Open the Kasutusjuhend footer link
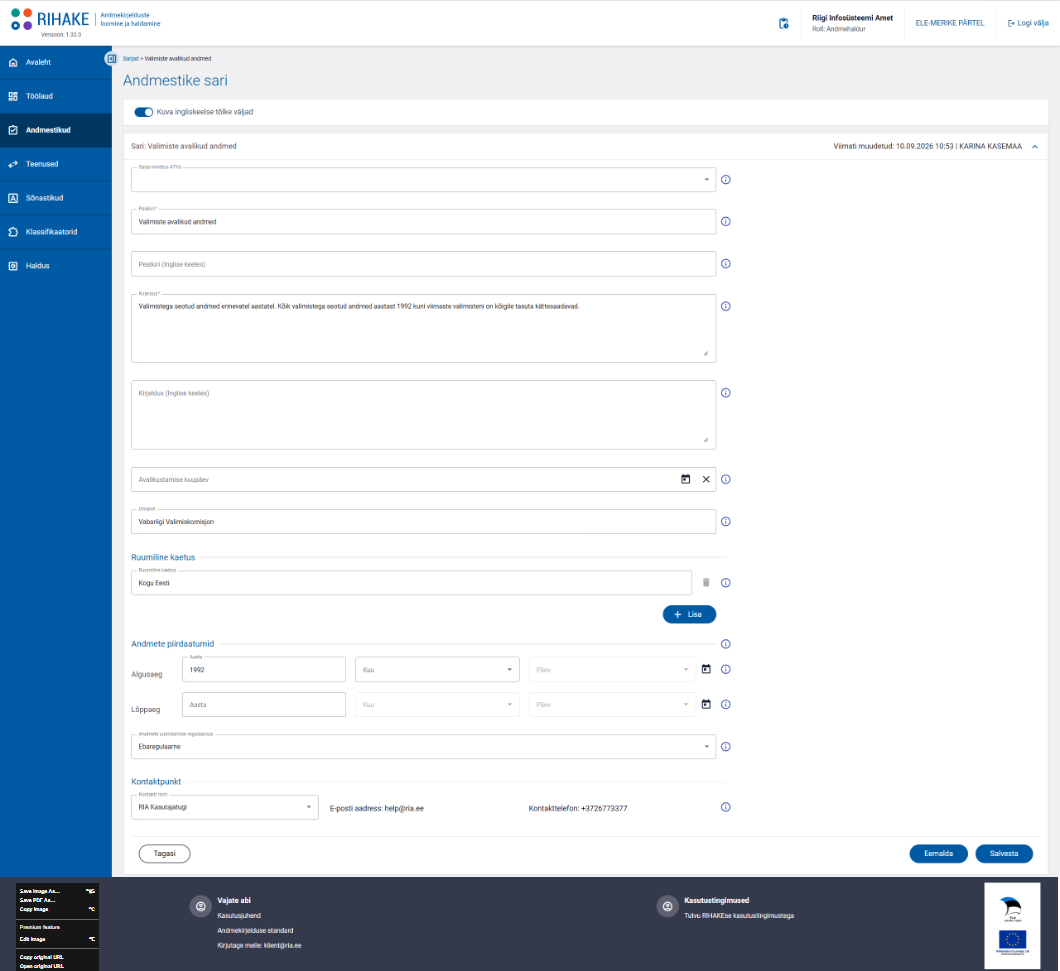This screenshot has height=971, width=1060. (x=239, y=916)
